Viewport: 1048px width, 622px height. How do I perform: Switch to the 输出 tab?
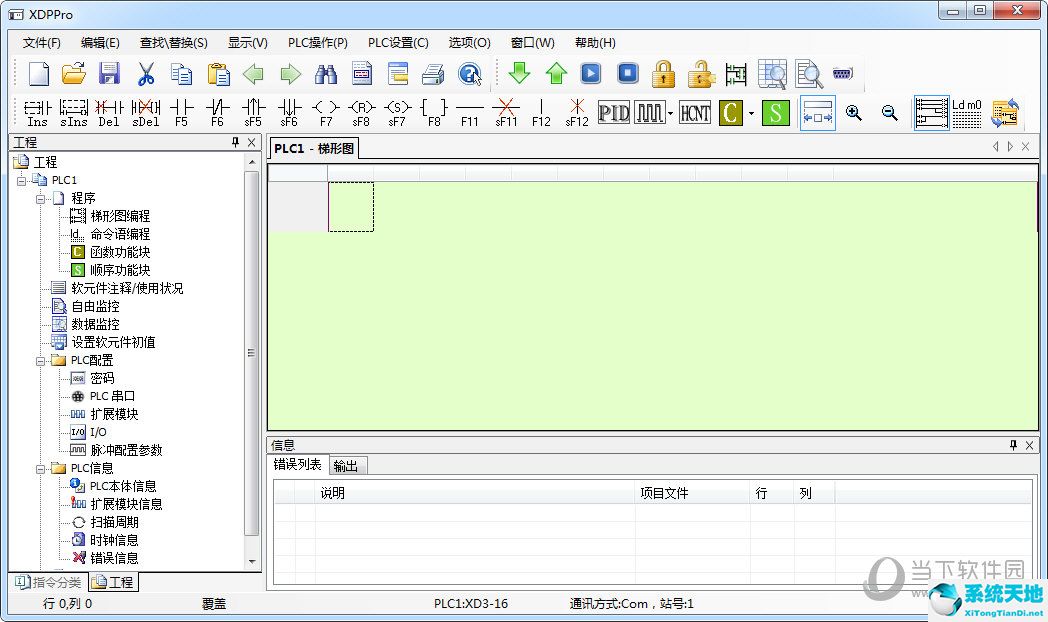[x=346, y=466]
